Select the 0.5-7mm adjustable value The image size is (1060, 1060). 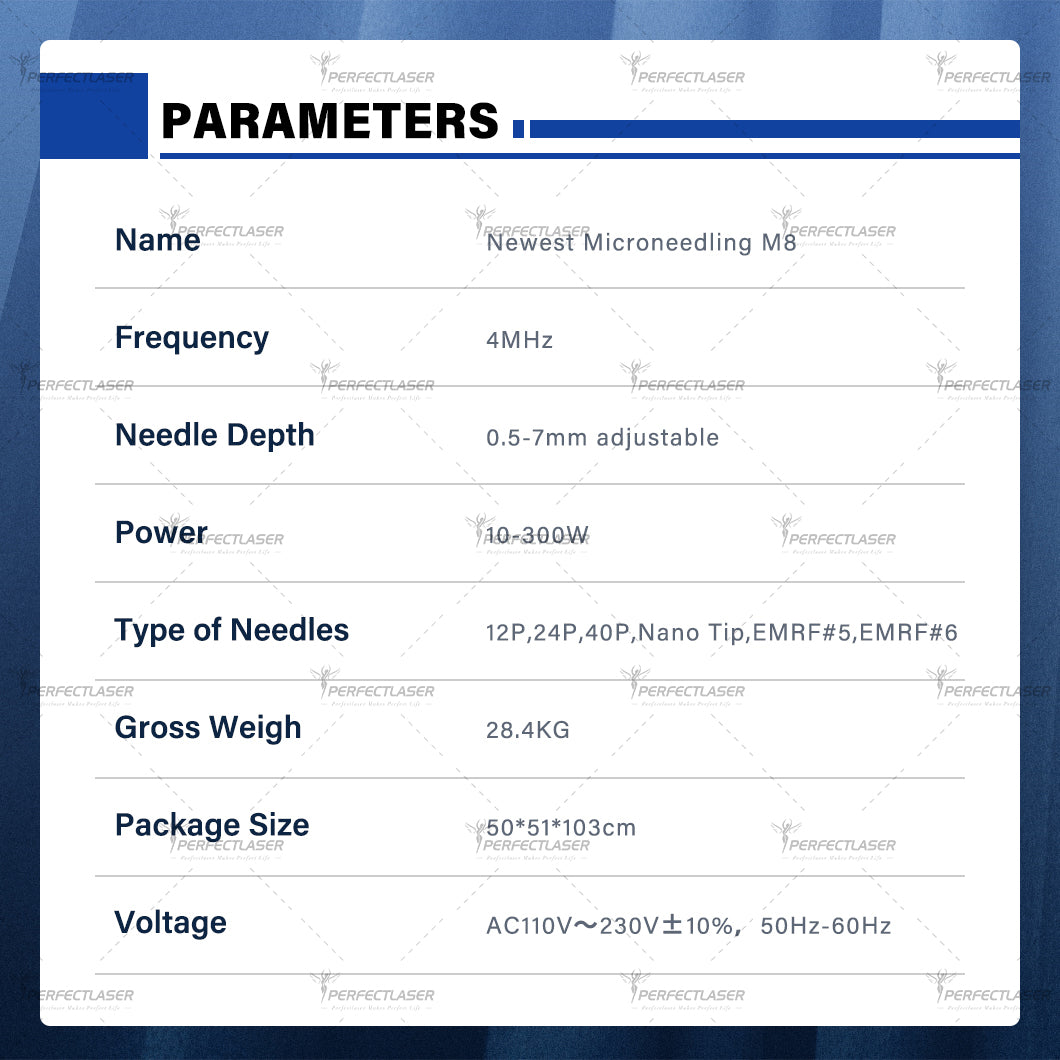pos(602,438)
